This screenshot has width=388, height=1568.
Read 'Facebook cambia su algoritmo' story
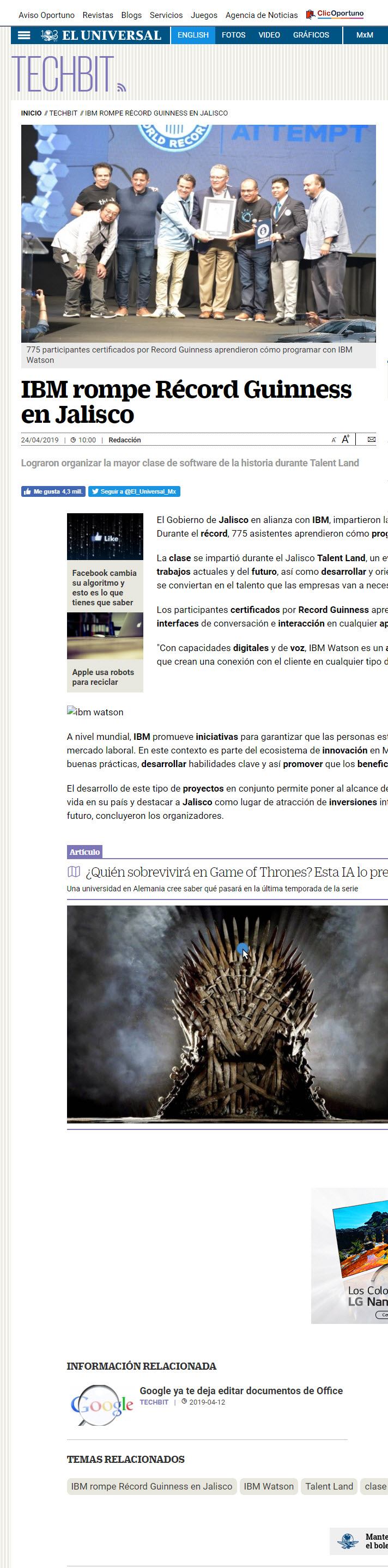(104, 587)
